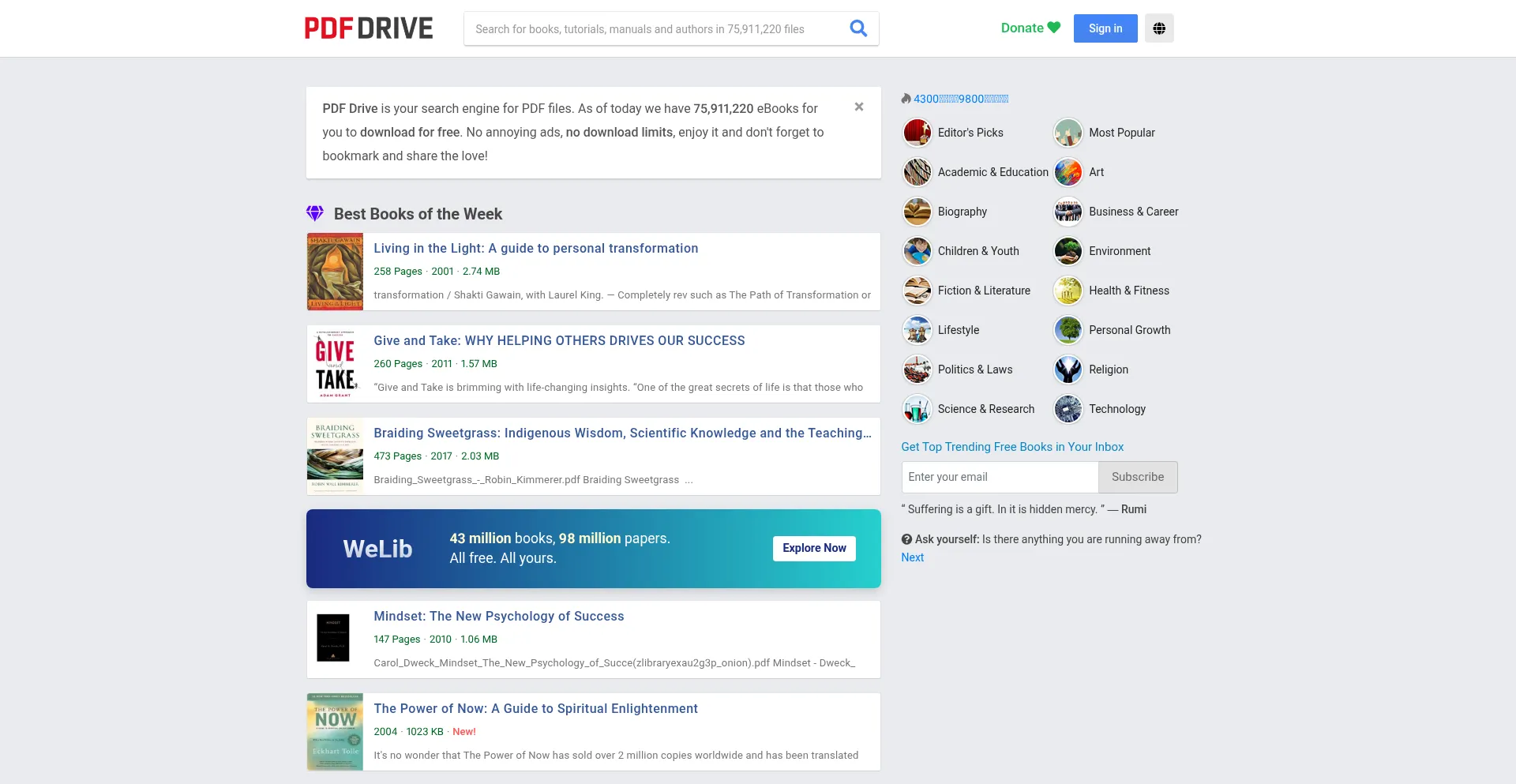
Task: Open Personal Growth category icon
Action: click(x=1068, y=330)
